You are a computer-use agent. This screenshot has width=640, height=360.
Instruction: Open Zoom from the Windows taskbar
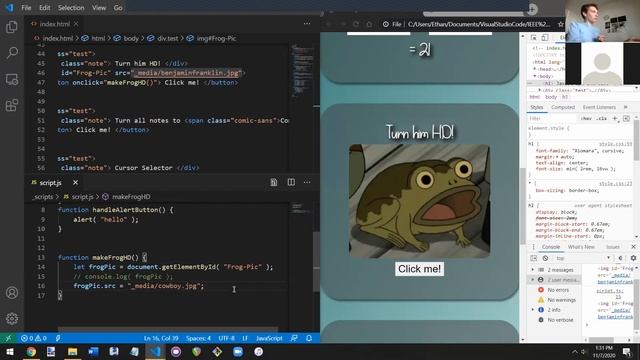pyautogui.click(x=238, y=351)
